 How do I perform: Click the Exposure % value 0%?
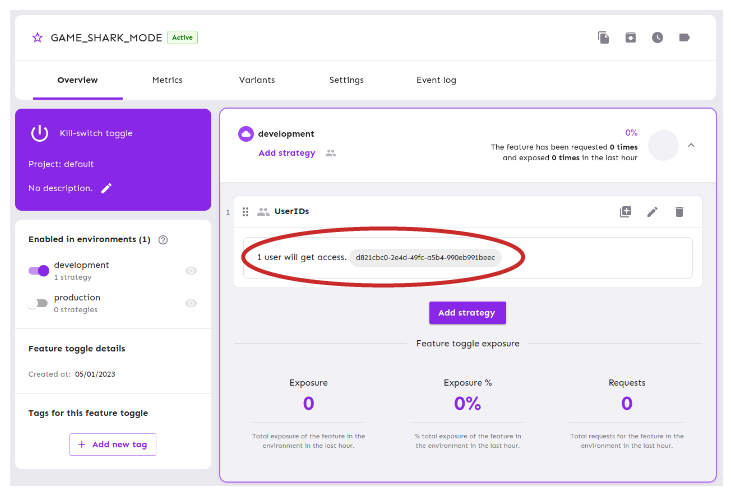point(467,403)
